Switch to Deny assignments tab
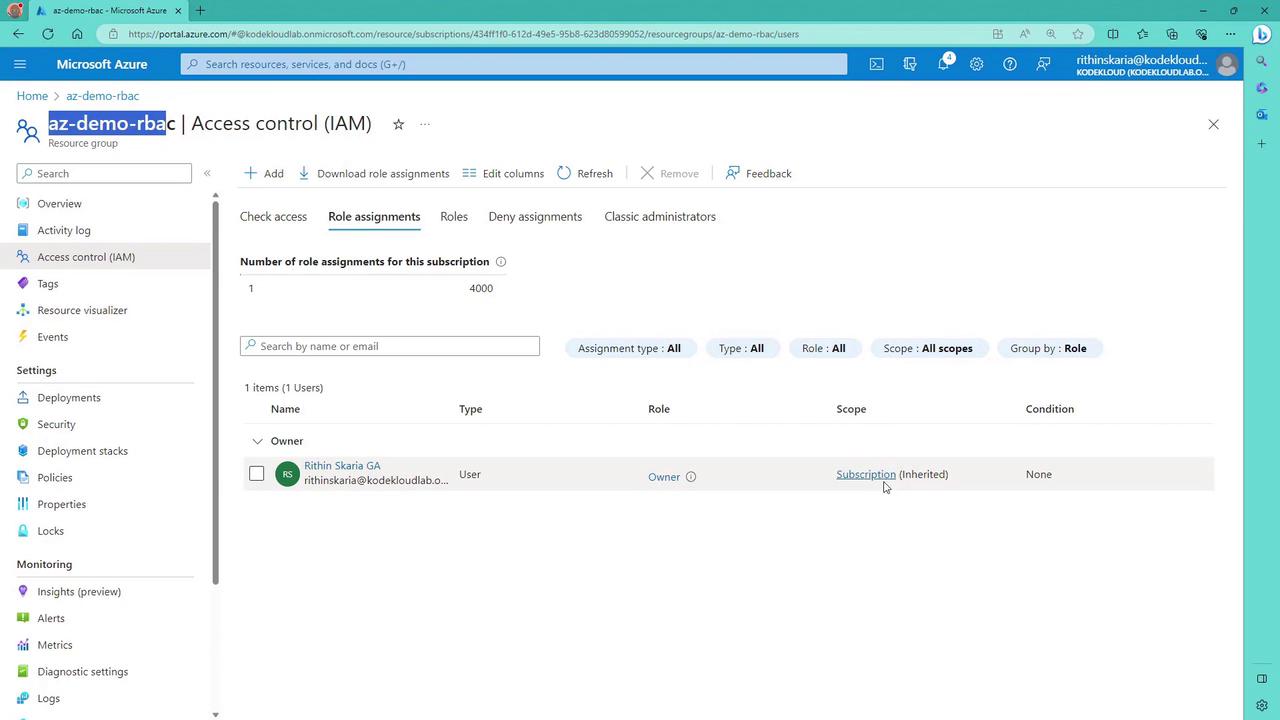The height and width of the screenshot is (720, 1280). pos(535,216)
